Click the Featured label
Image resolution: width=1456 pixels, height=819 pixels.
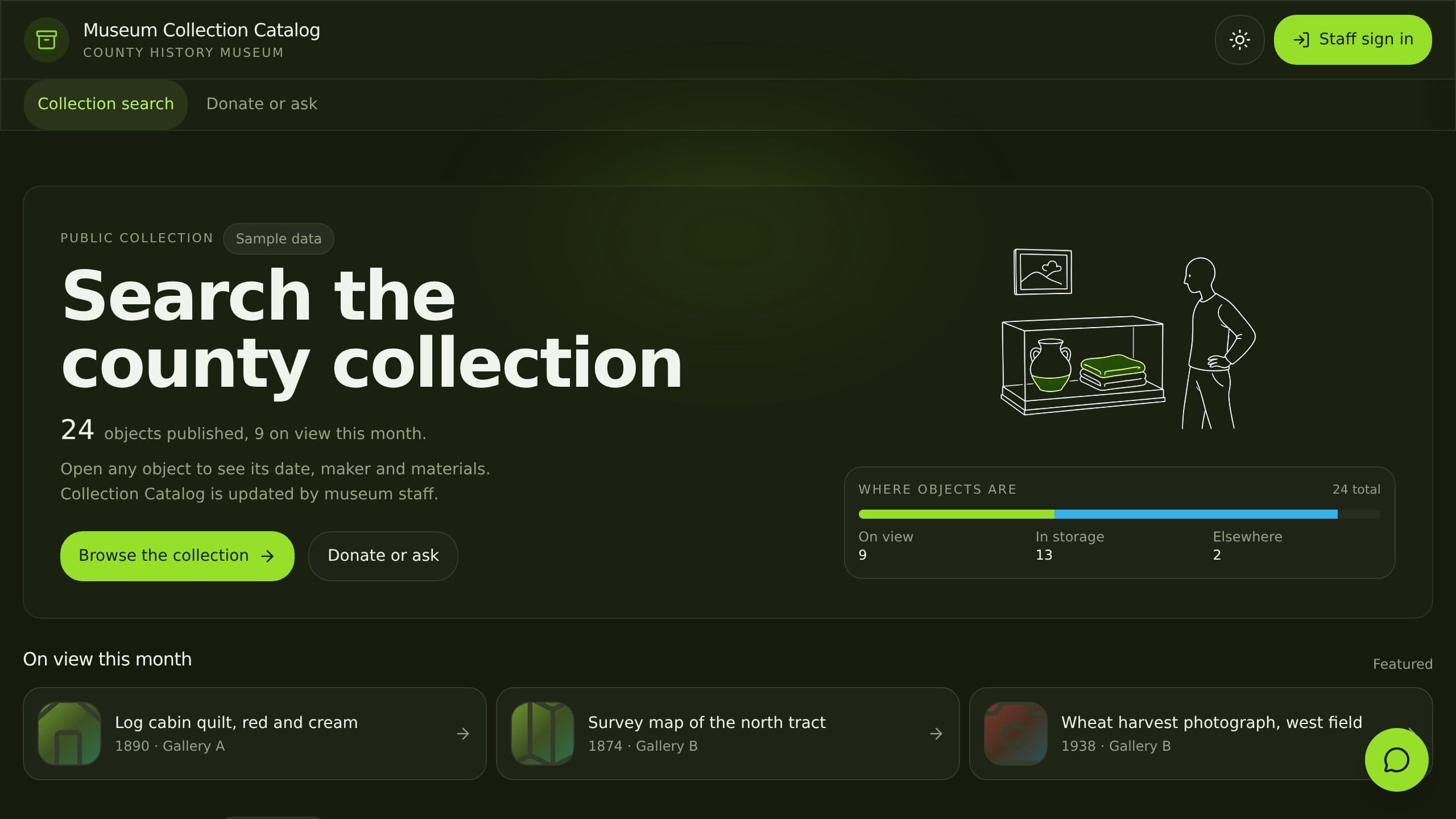[1403, 664]
